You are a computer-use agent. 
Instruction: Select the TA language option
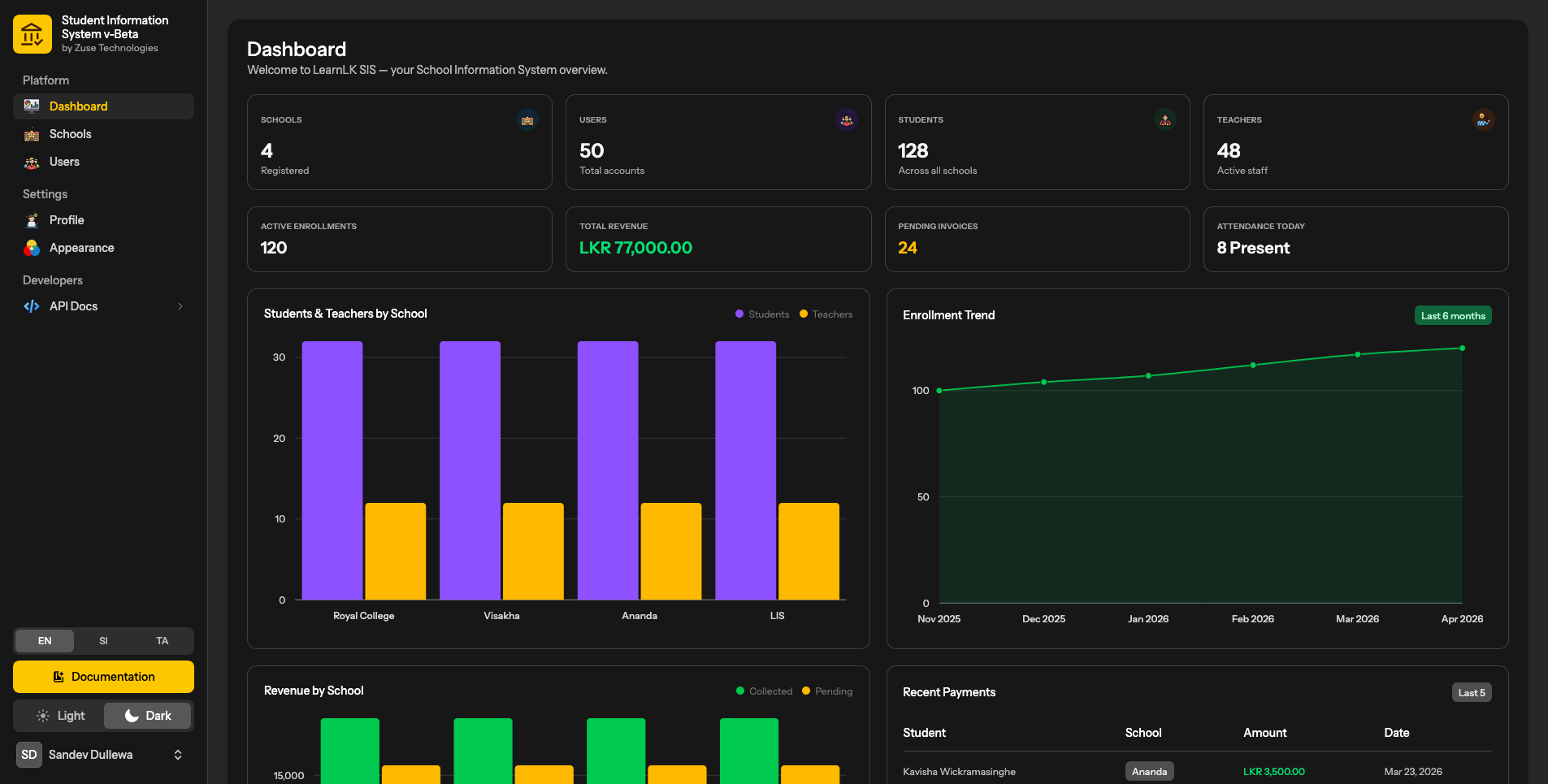coord(163,641)
